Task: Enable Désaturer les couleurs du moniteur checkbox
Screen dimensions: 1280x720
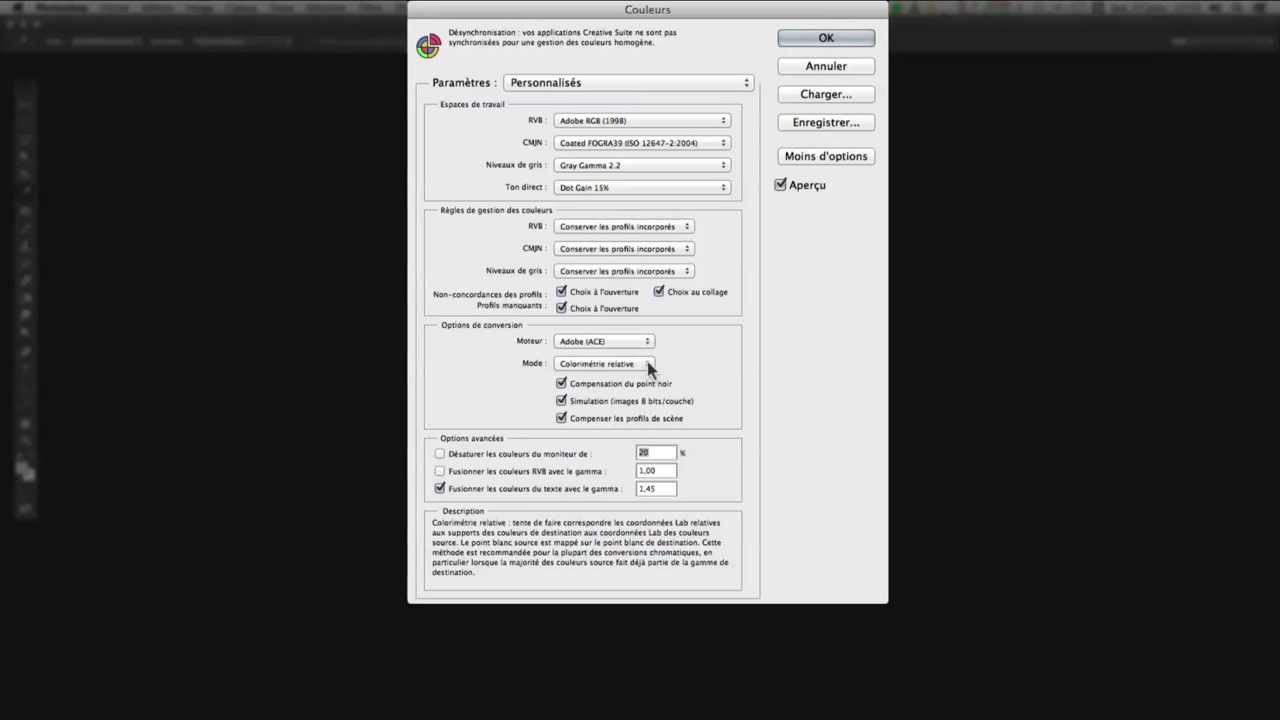Action: click(440, 454)
